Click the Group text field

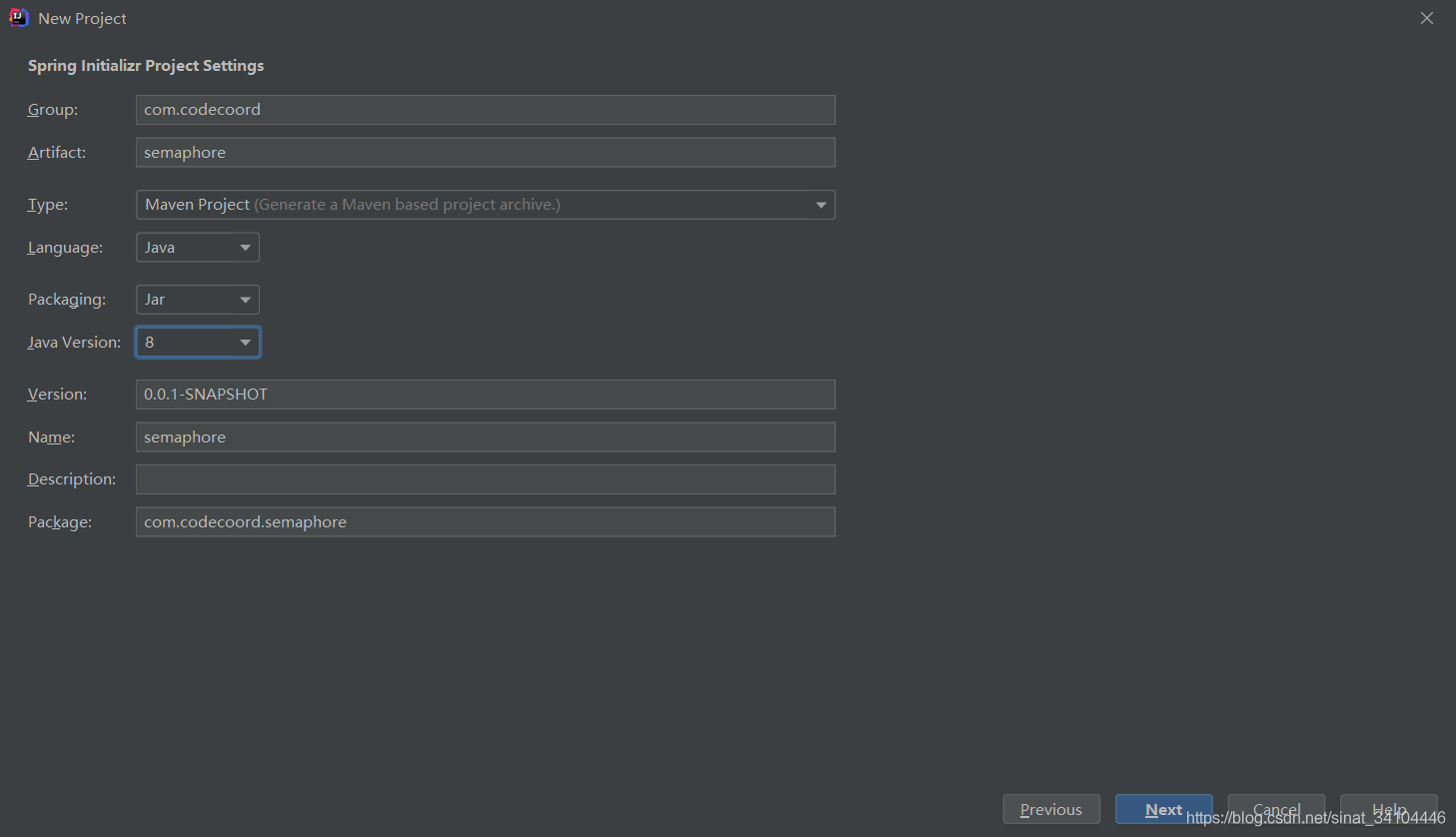[x=485, y=110]
